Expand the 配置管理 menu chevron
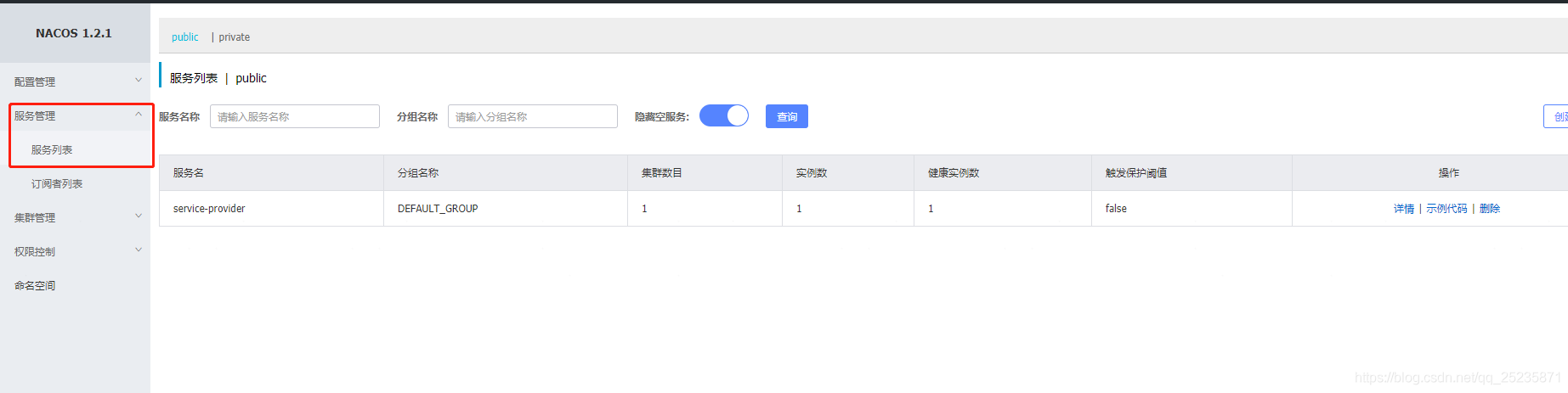 (139, 81)
